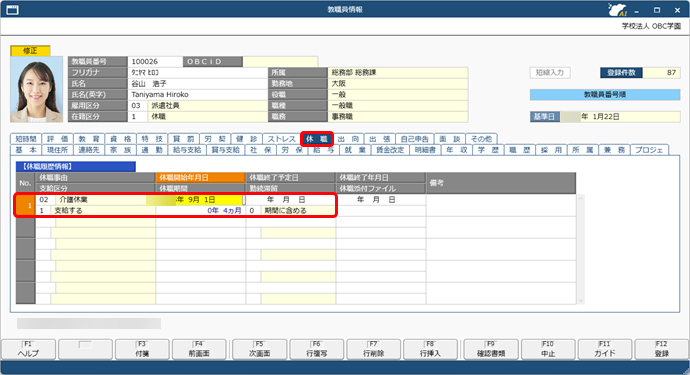690x375 pixels.
Task: Select the 労契 tab
Action: pos(215,139)
